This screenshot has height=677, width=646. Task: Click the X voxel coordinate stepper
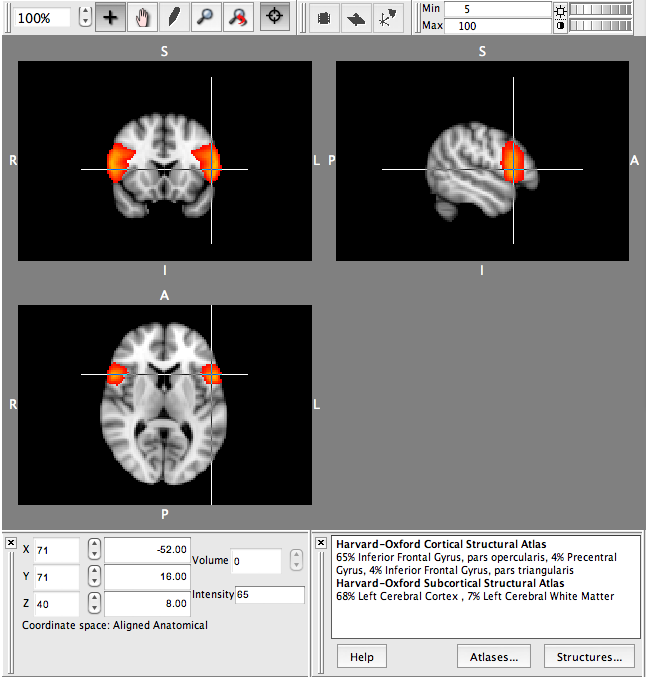coord(94,550)
